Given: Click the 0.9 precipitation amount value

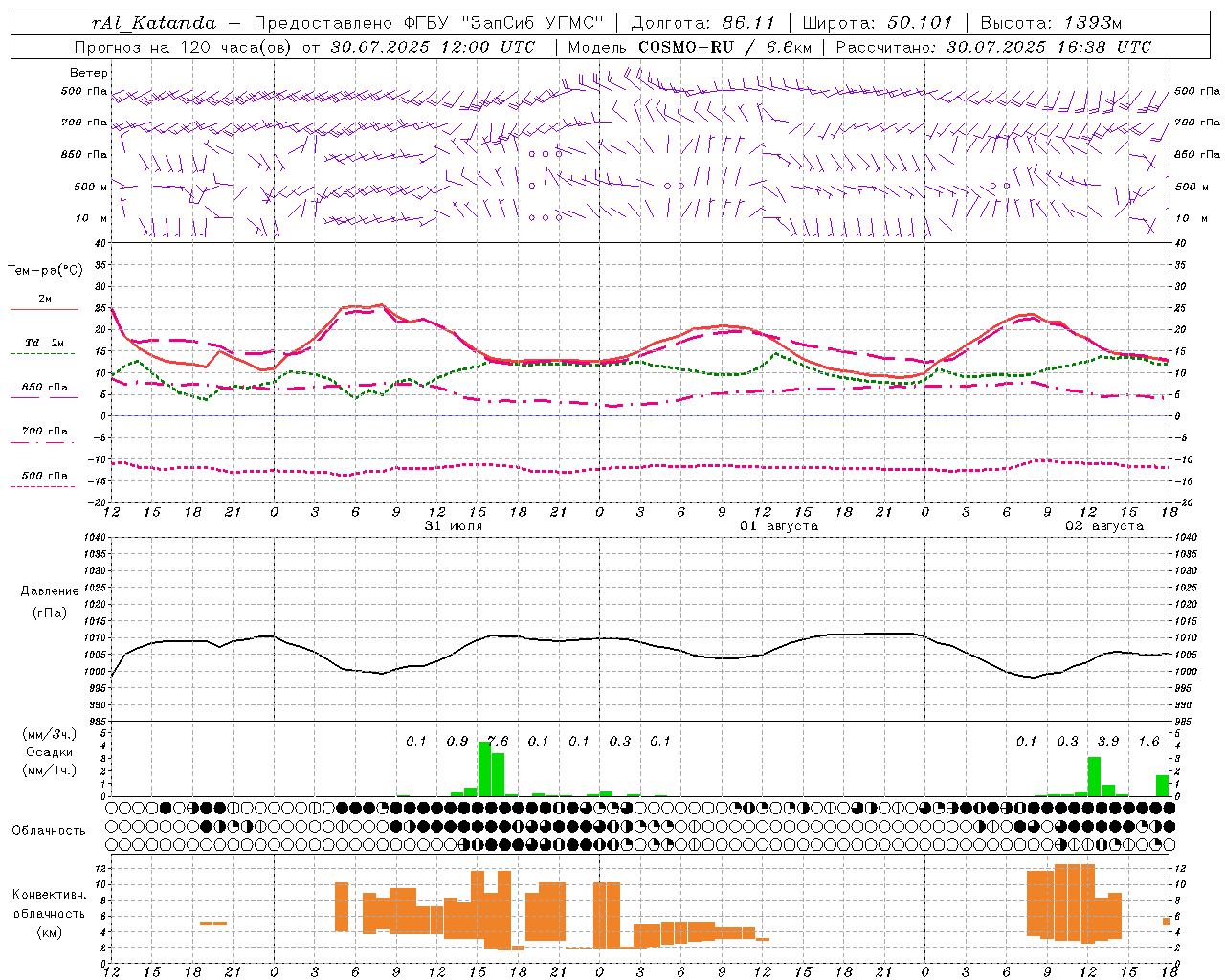Looking at the screenshot, I should point(457,742).
